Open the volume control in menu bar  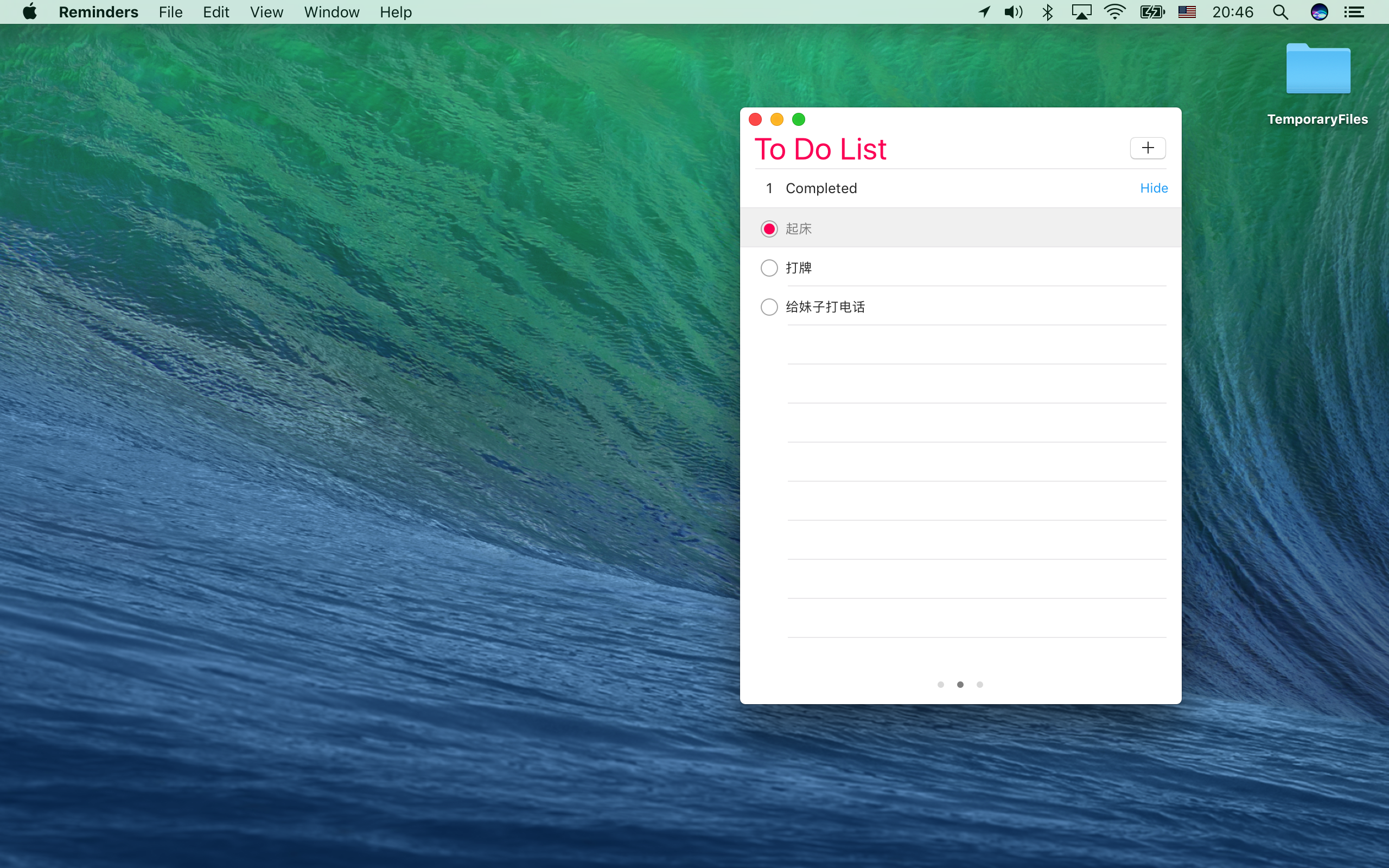tap(1013, 11)
